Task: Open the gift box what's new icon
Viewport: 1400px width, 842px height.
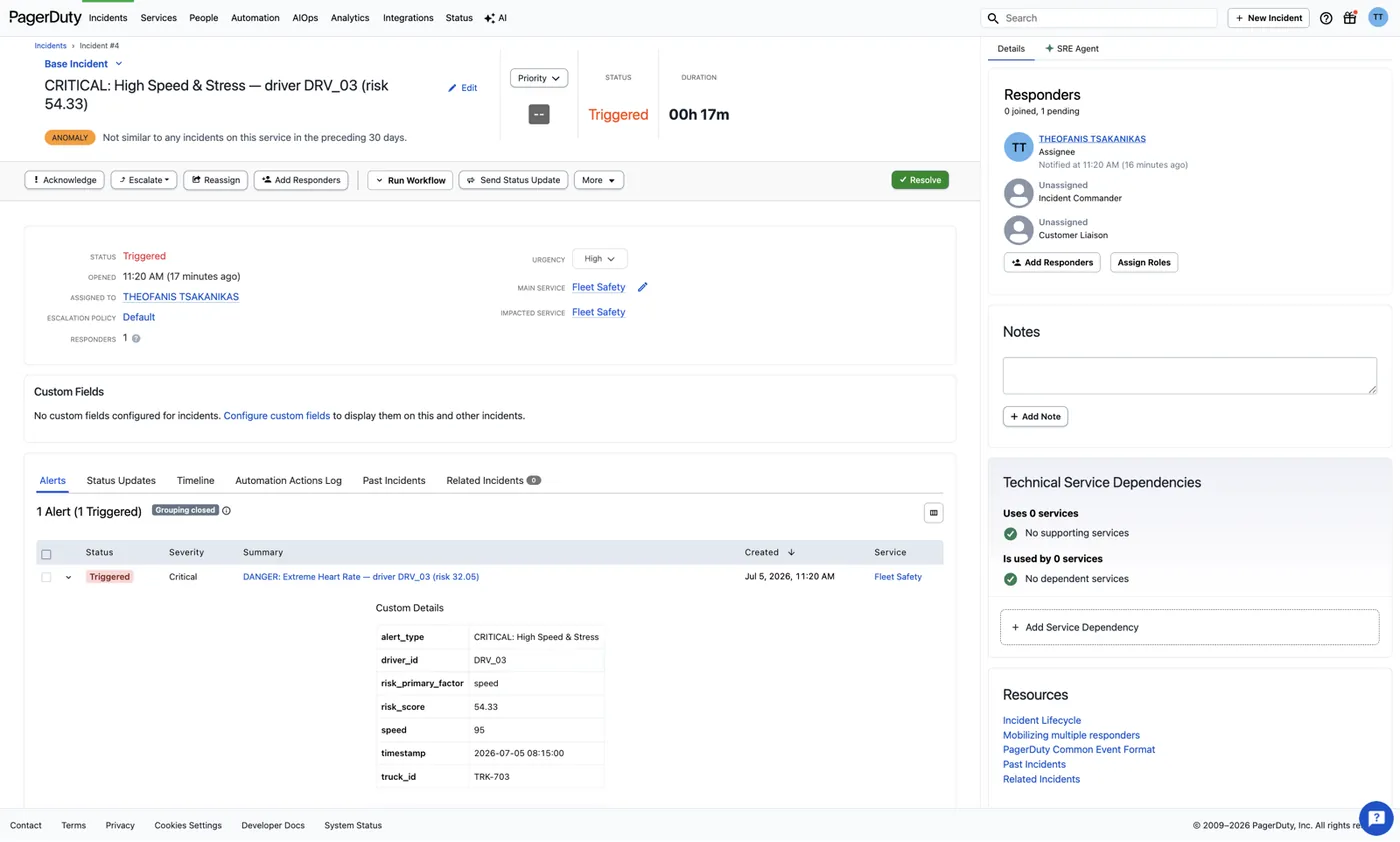Action: [1350, 17]
